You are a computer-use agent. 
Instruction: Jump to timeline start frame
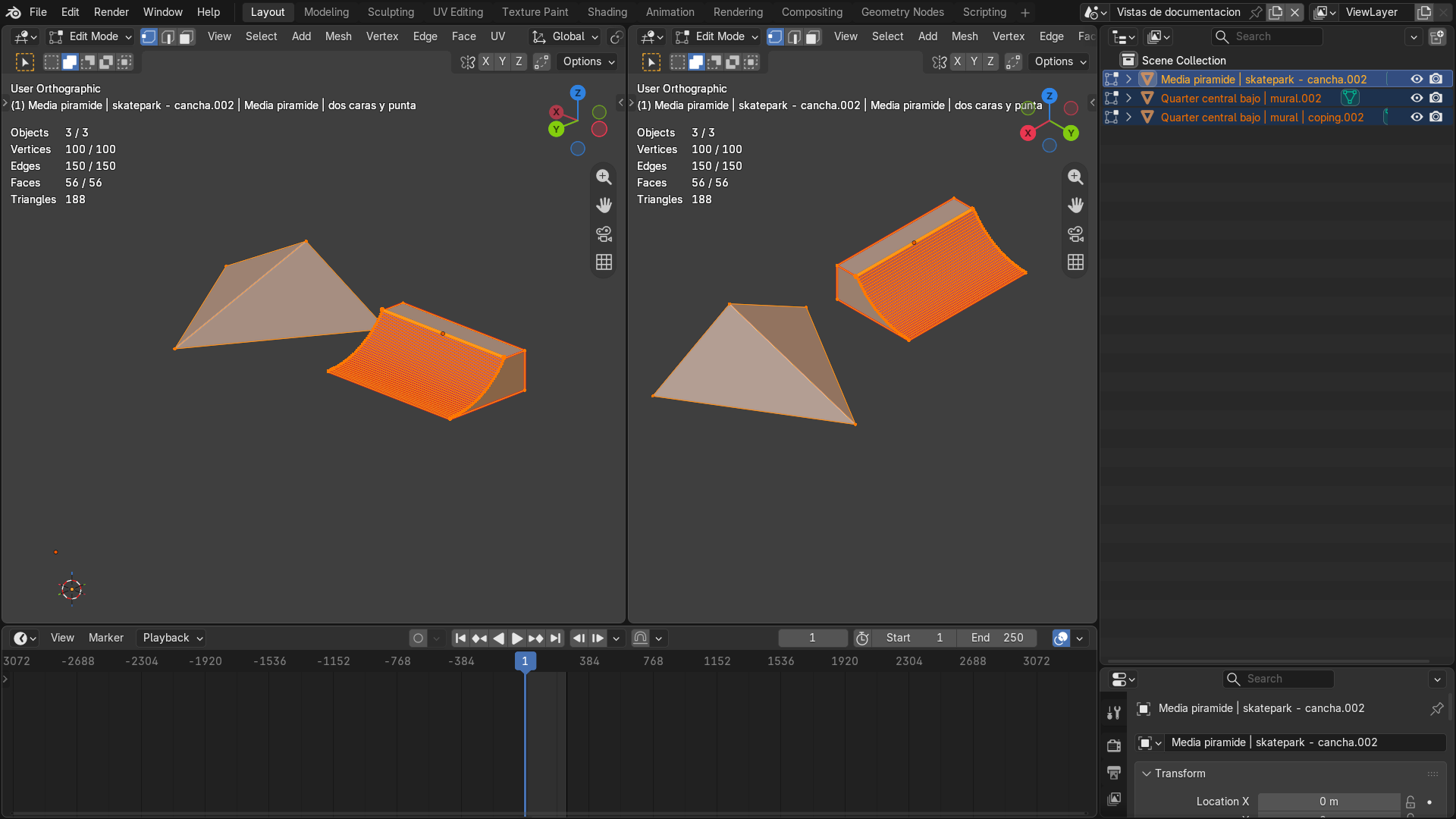[x=460, y=638]
